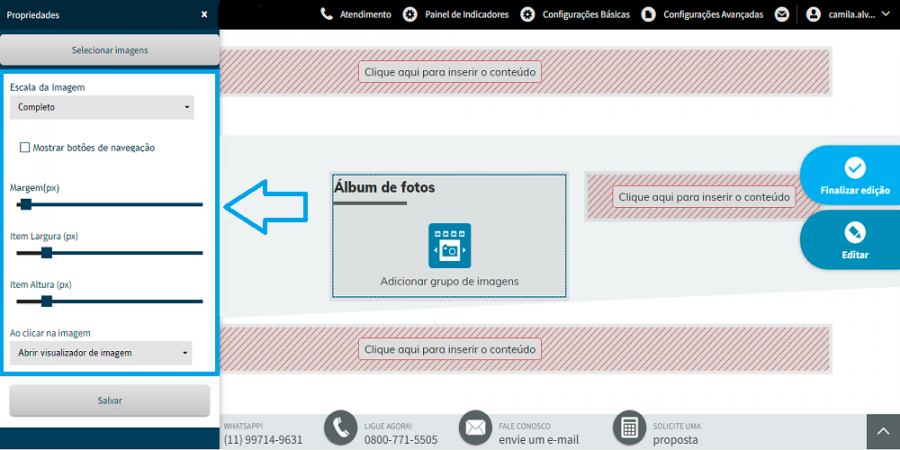The height and width of the screenshot is (450, 900).
Task: Click the gear icon beside Configurações Básicas
Action: point(527,14)
